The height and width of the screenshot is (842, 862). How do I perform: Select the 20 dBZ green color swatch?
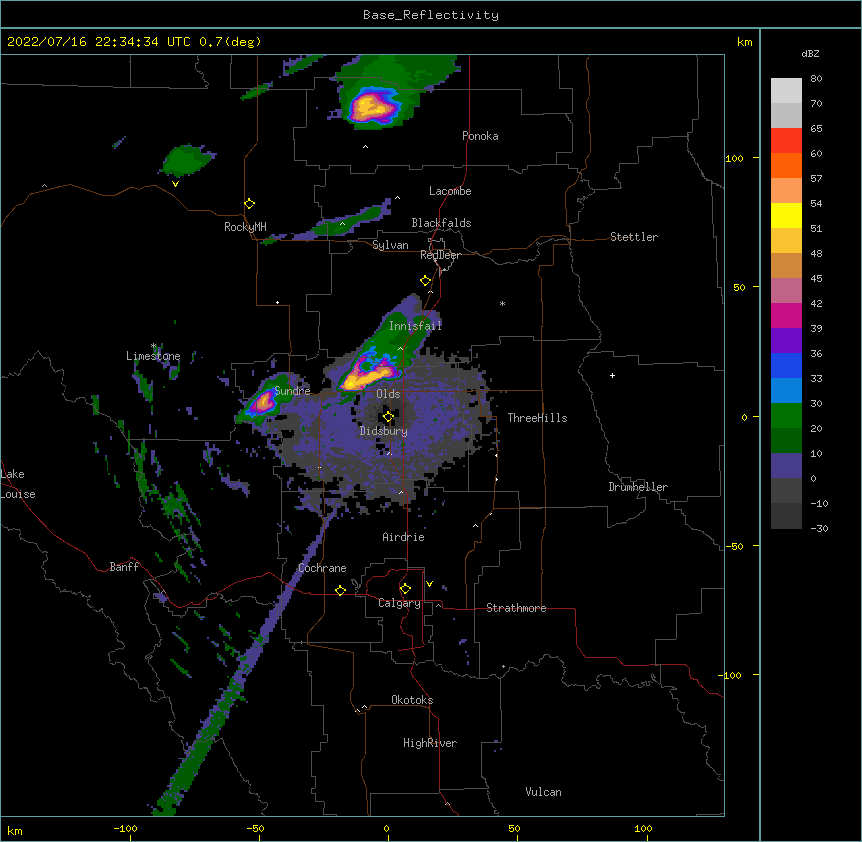(786, 440)
